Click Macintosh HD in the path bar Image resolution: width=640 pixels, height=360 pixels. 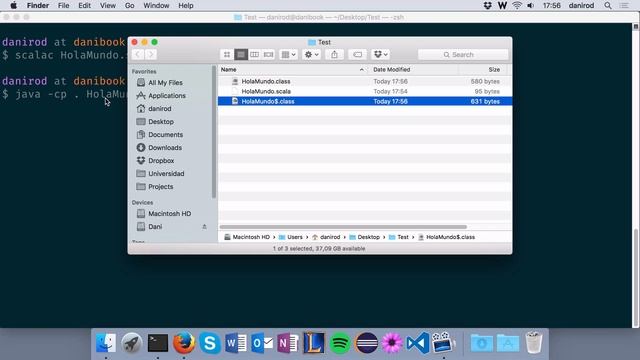click(x=247, y=237)
